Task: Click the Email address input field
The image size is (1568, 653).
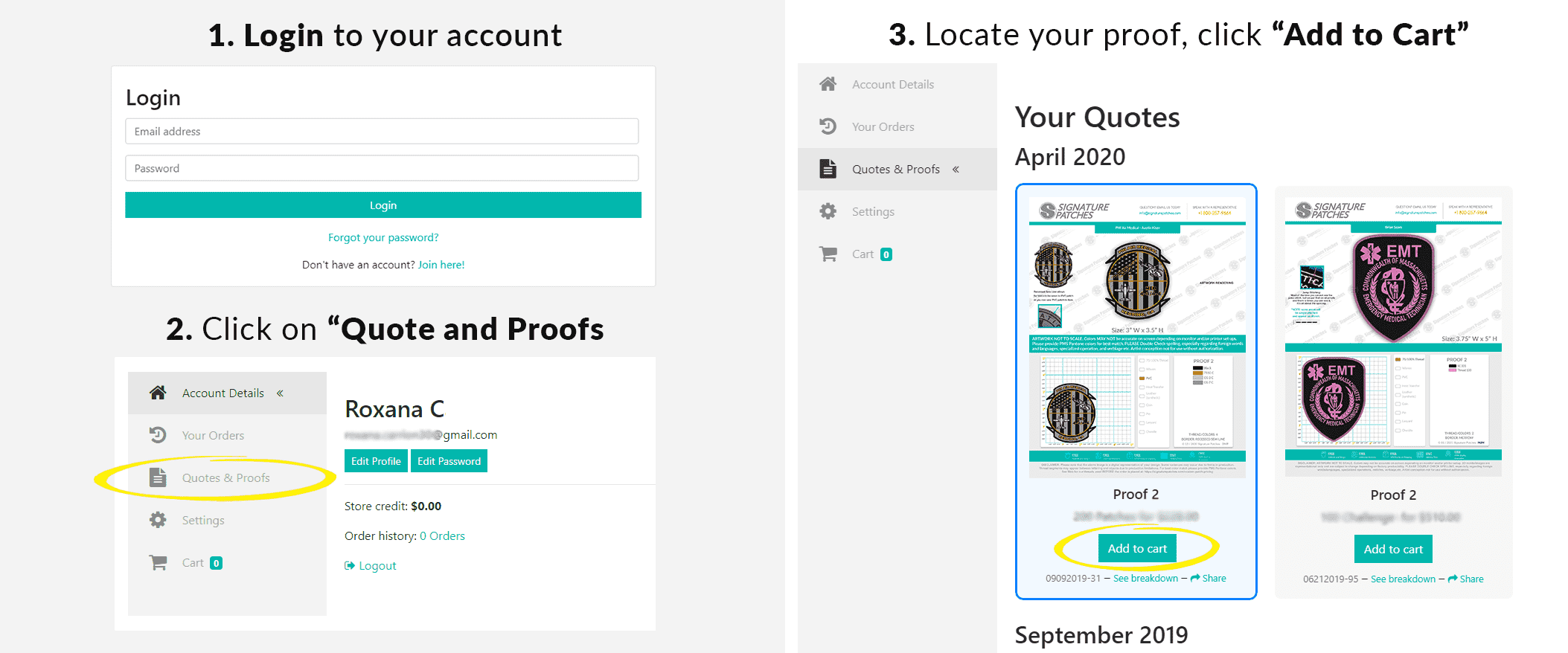Action: (382, 131)
